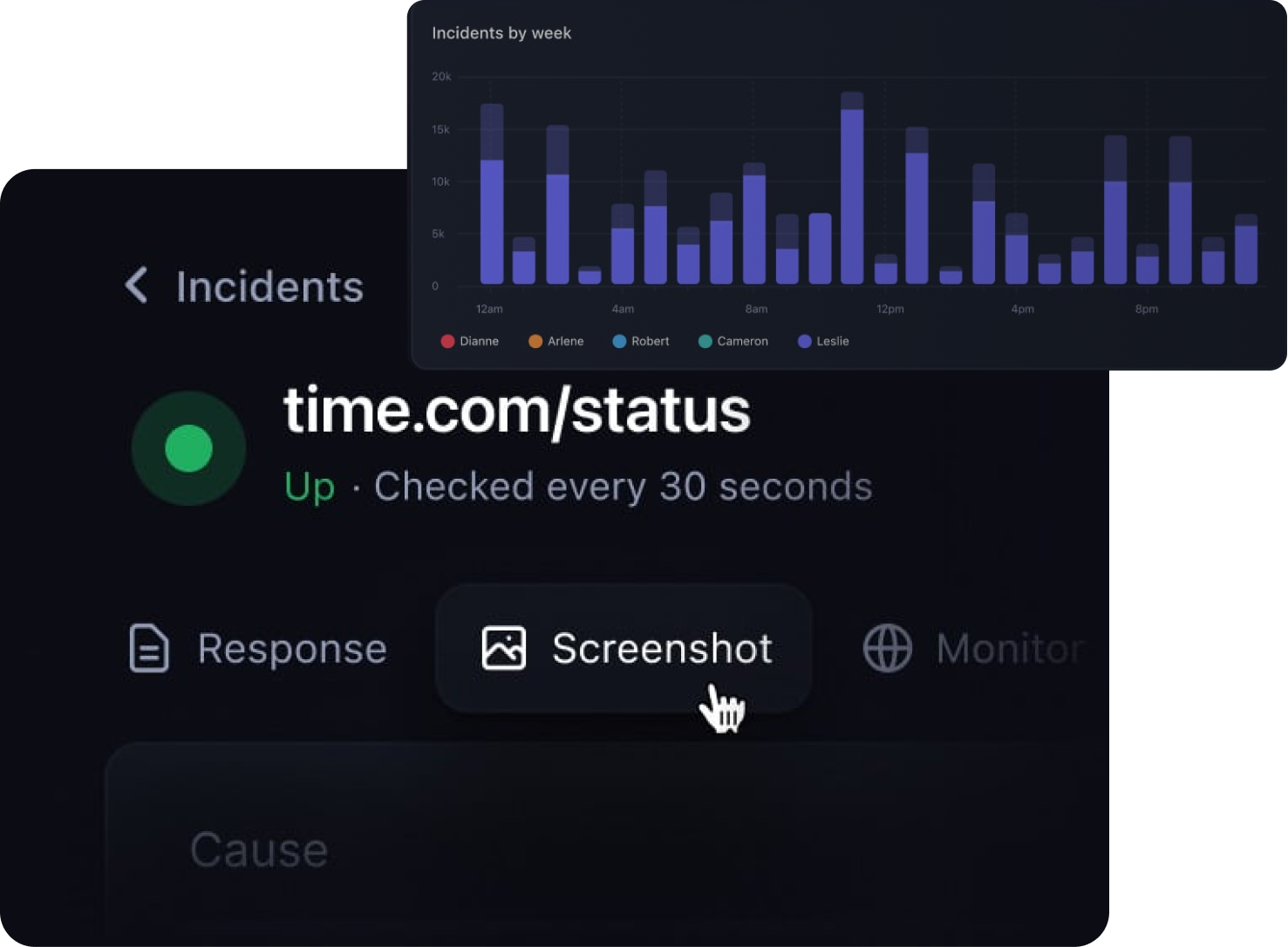The width and height of the screenshot is (1288, 947).
Task: Click the Incidents back link text
Action: point(269,287)
